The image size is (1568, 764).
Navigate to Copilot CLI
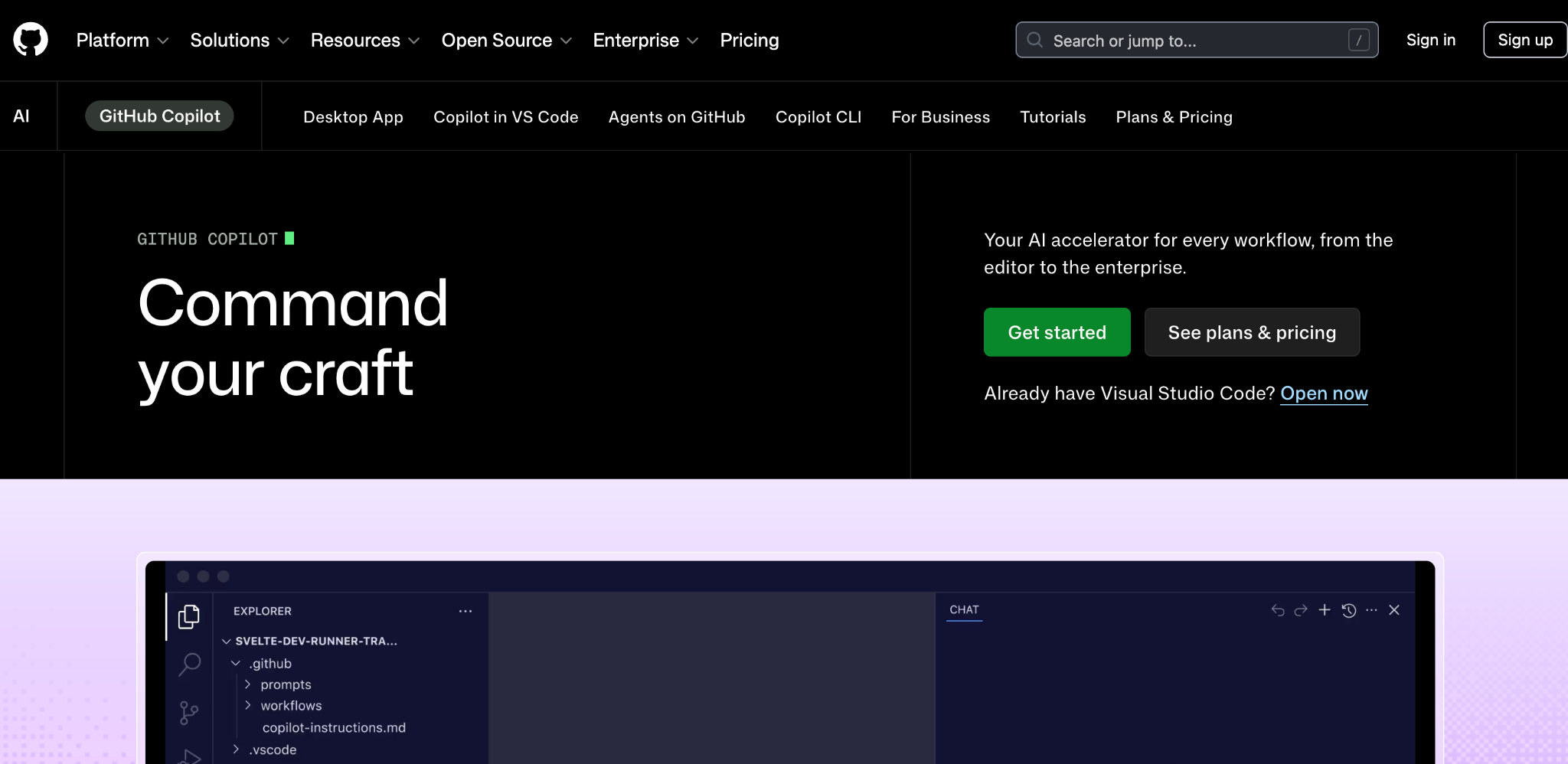pos(818,117)
